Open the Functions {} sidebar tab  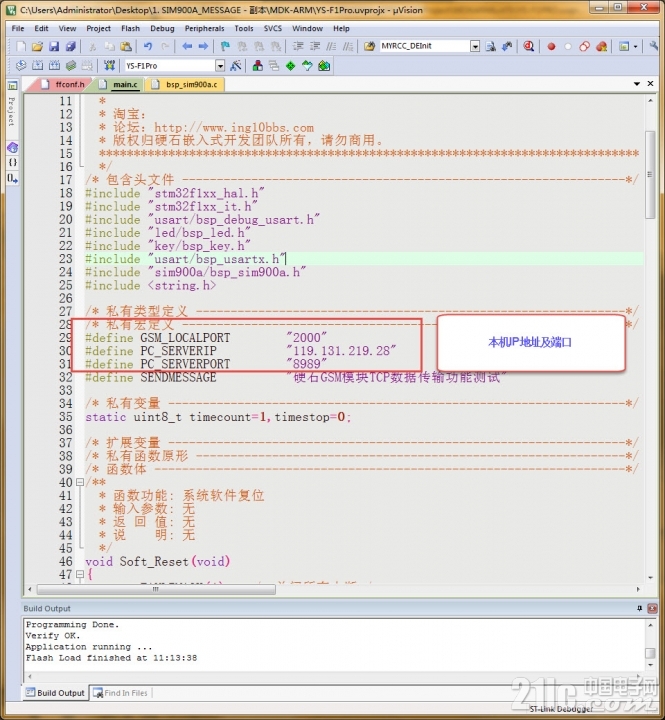pyautogui.click(x=12, y=162)
